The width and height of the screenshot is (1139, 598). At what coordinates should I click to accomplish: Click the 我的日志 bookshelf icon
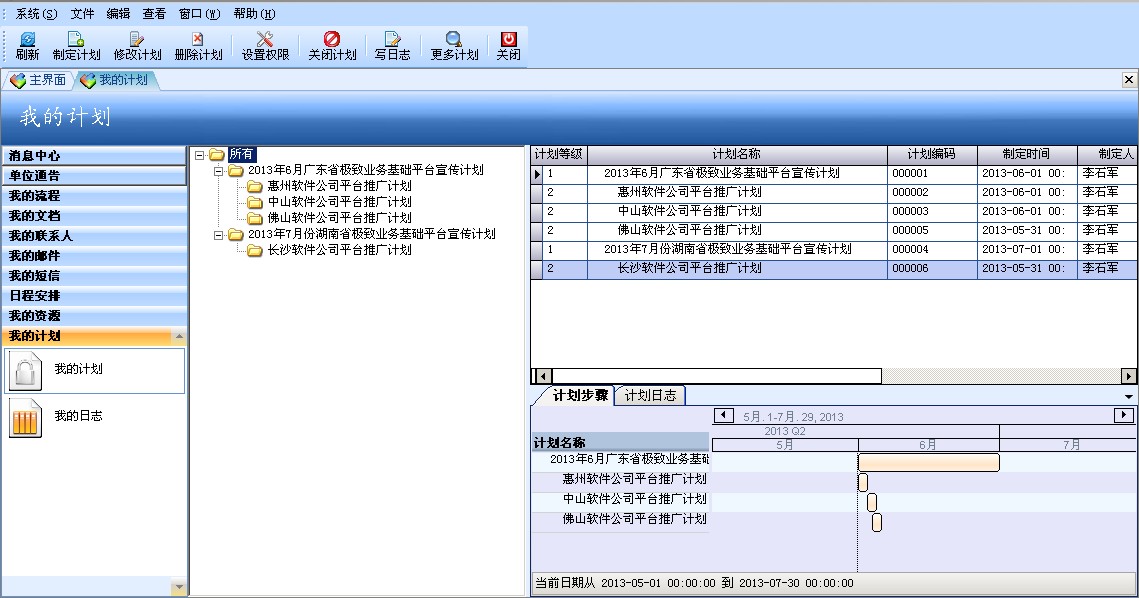pos(25,418)
